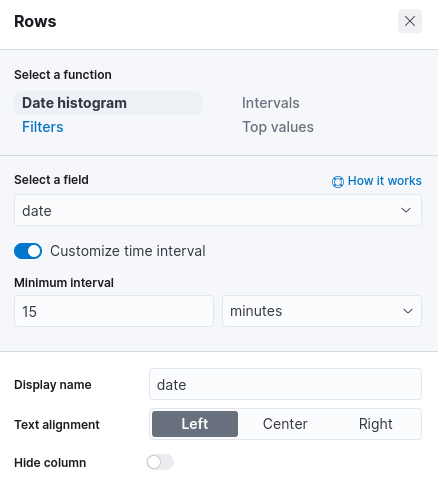Viewport: 442px width, 495px height.
Task: Open the How it works link
Action: [385, 181]
